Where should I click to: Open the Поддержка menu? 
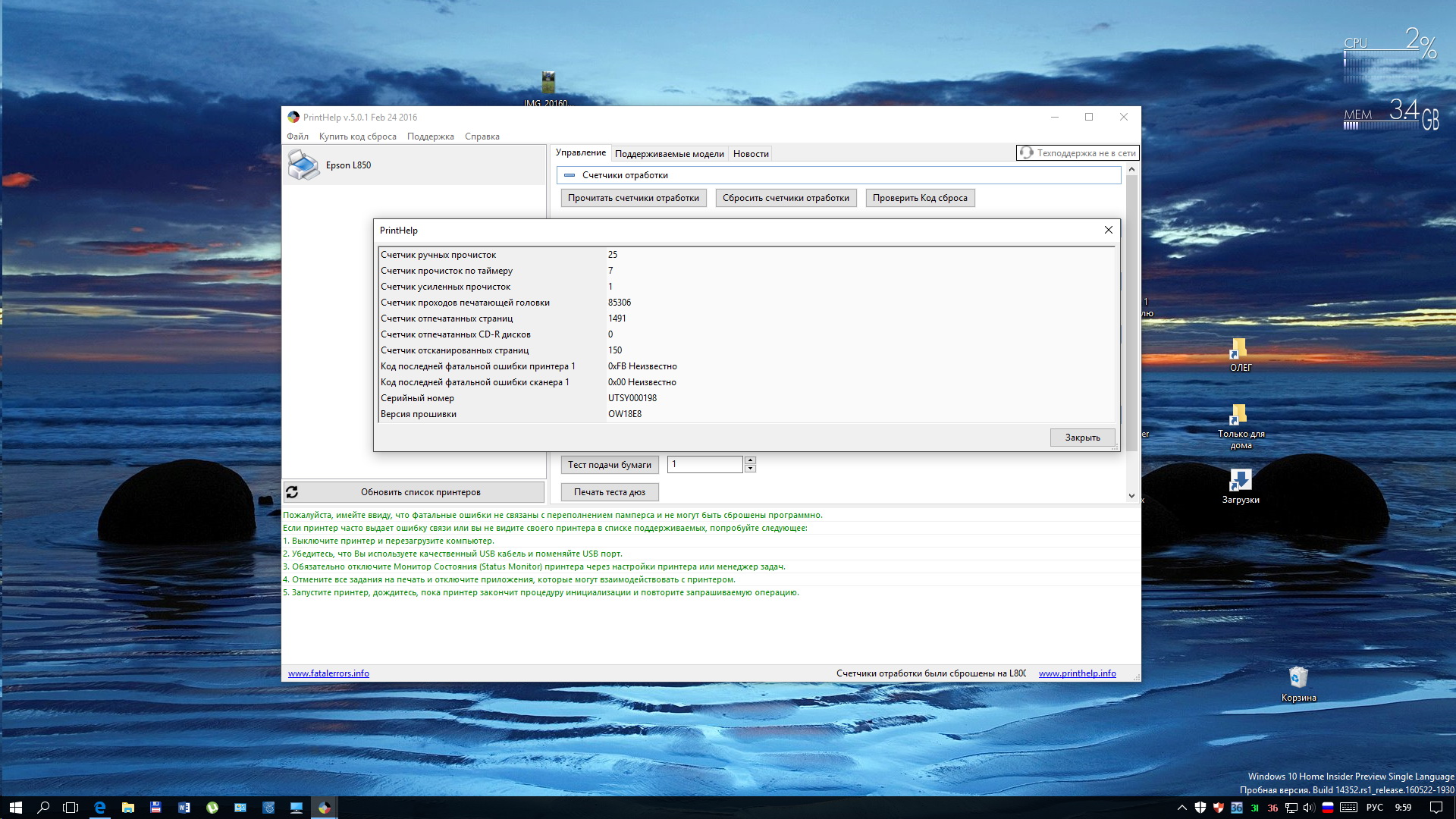click(430, 136)
